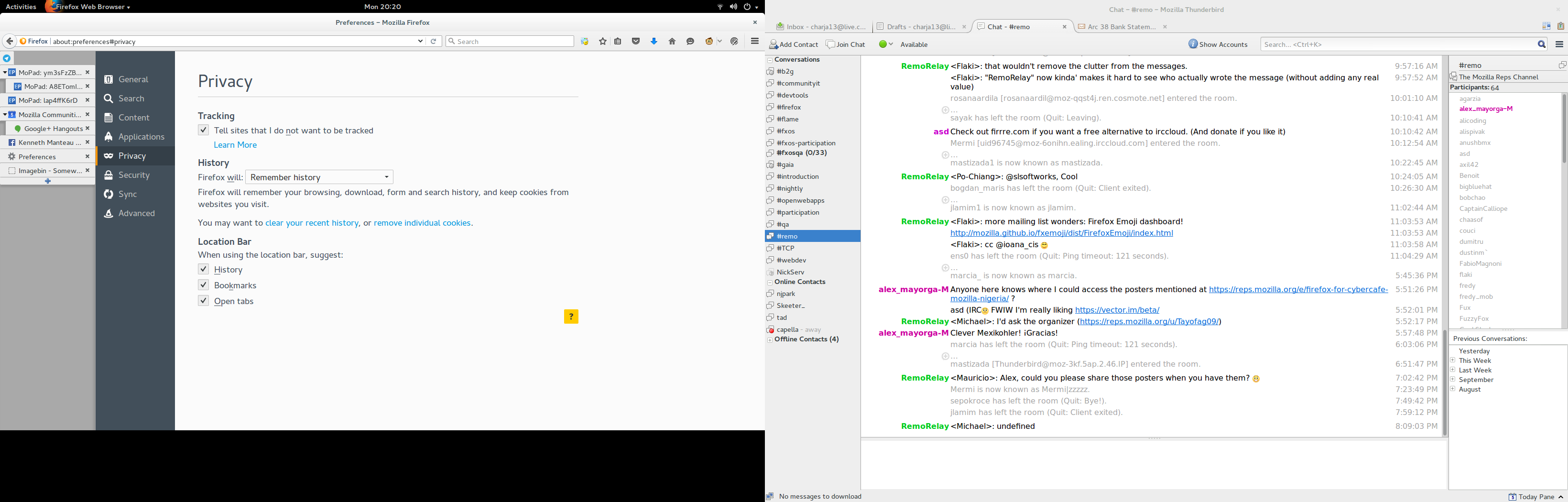The height and width of the screenshot is (502, 1568).
Task: Show bookmarks list icon in Firefox toolbar
Action: (x=618, y=42)
